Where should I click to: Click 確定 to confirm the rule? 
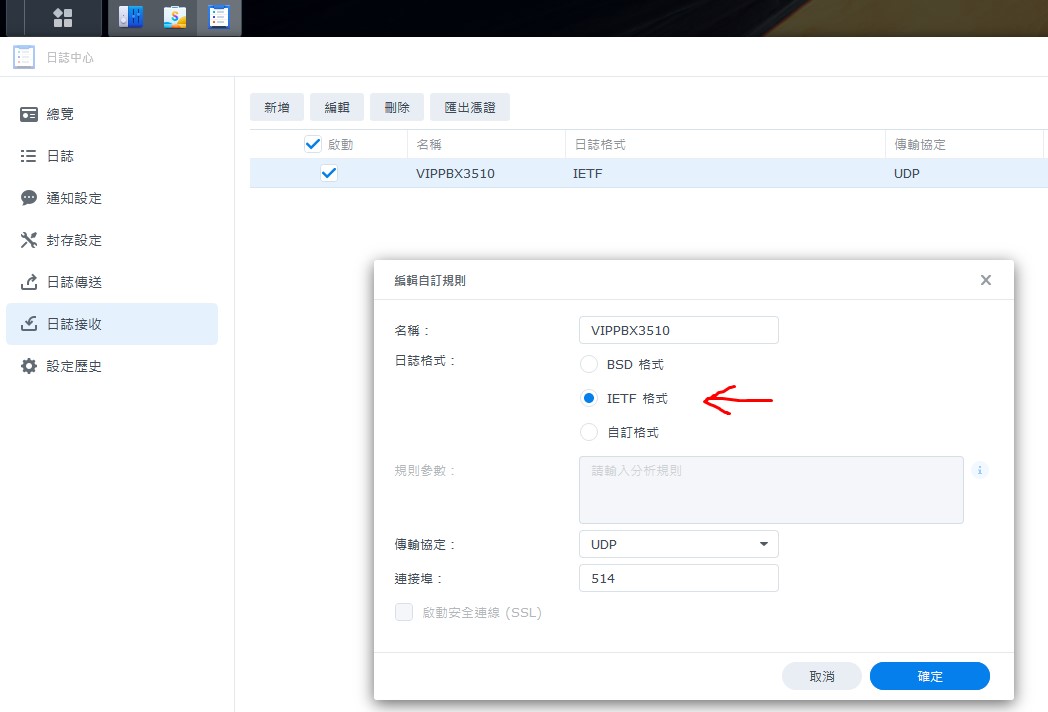click(x=929, y=676)
